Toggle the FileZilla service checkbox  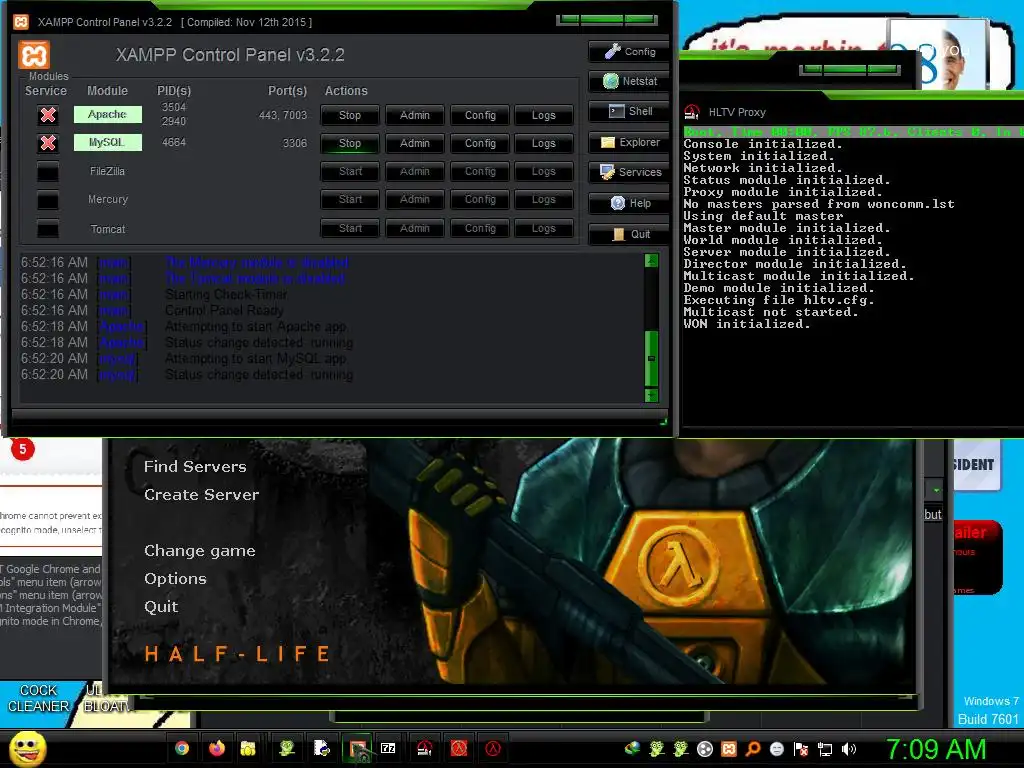coord(48,171)
